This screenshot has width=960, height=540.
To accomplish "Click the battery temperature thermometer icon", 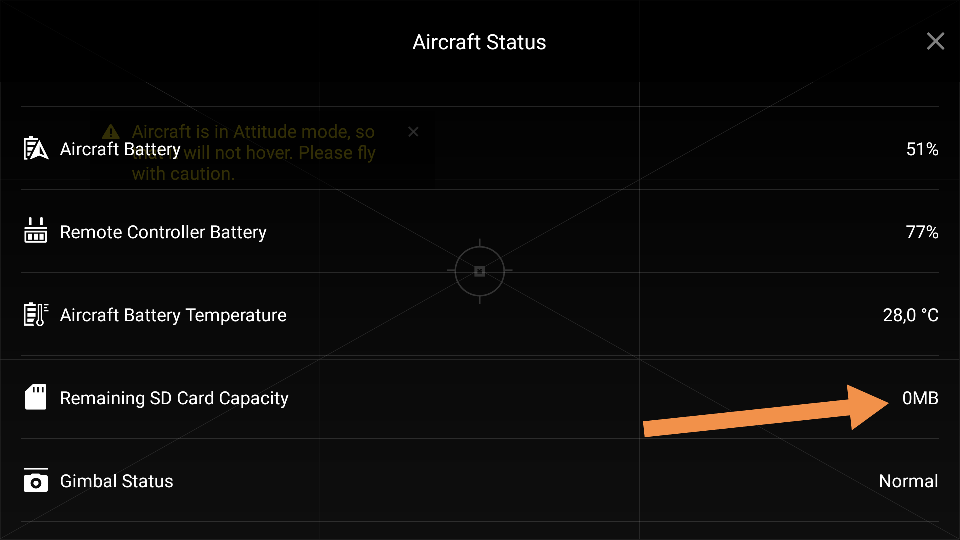I will pyautogui.click(x=36, y=314).
